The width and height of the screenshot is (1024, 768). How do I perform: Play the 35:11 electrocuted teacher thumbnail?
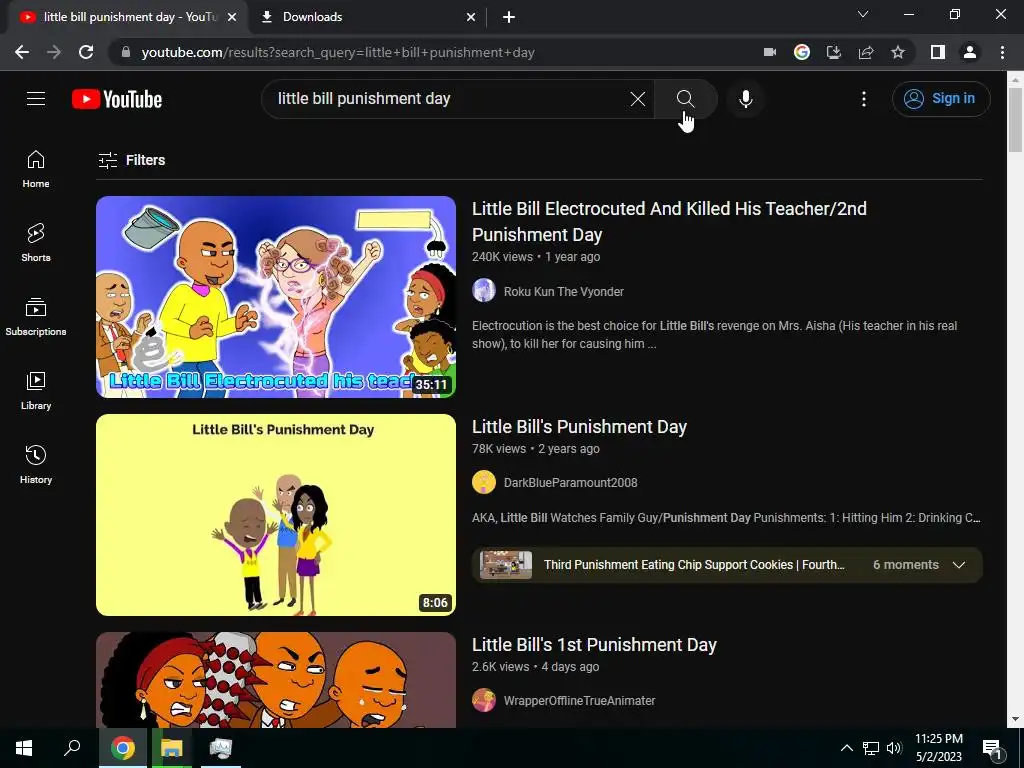(276, 296)
